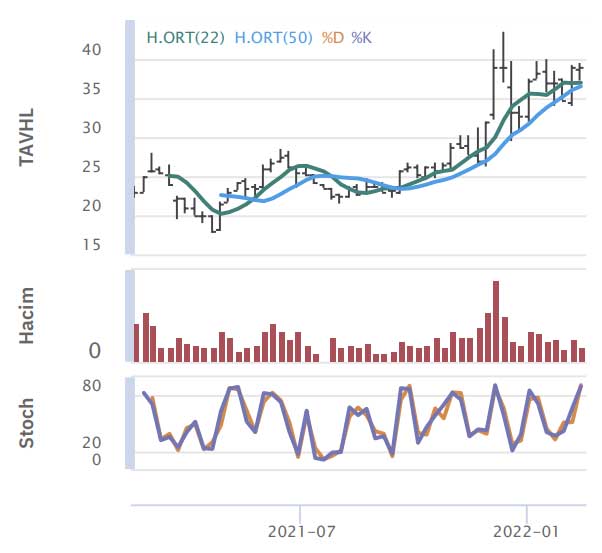Viewport: 602px width, 553px height.
Task: Click the %K legend label
Action: [361, 38]
